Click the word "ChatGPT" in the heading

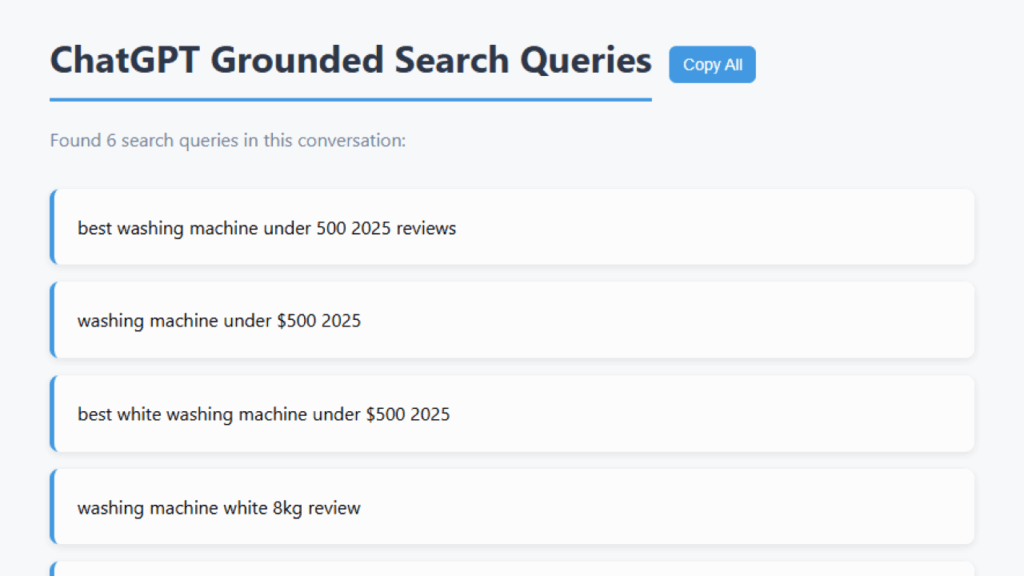pyautogui.click(x=124, y=59)
